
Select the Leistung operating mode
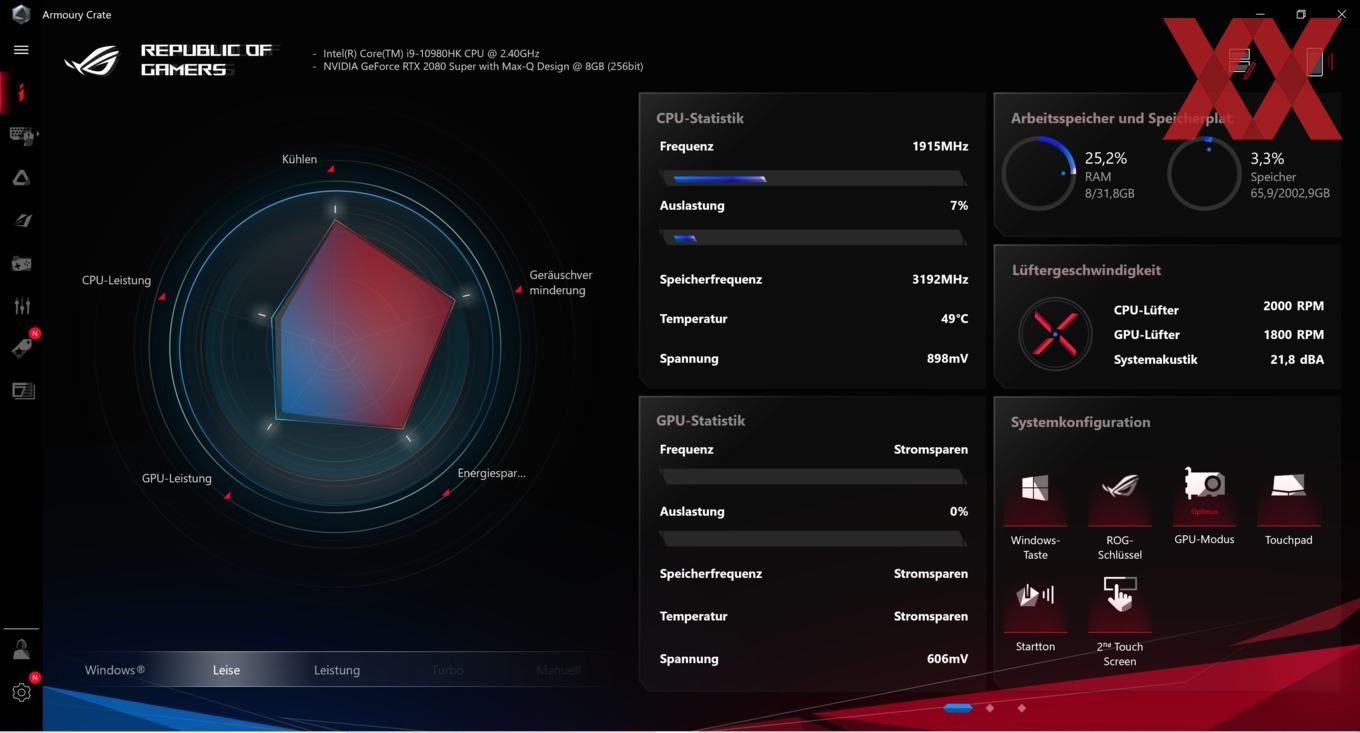[x=337, y=670]
